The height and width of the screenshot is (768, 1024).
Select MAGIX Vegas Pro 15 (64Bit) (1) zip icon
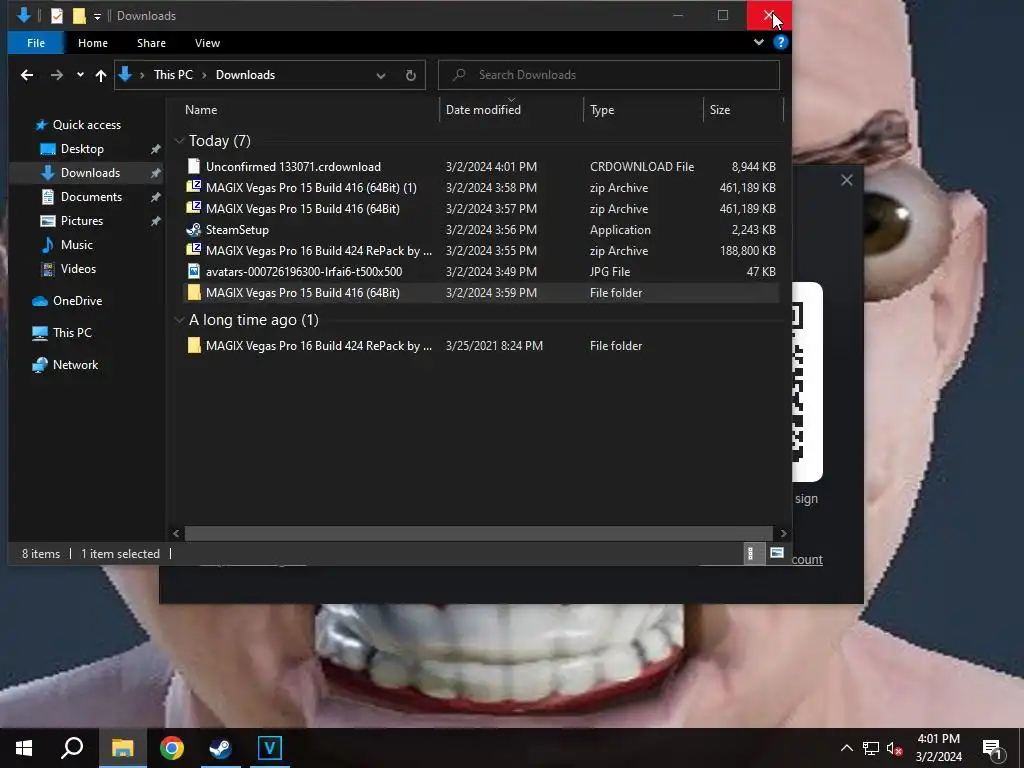193,187
